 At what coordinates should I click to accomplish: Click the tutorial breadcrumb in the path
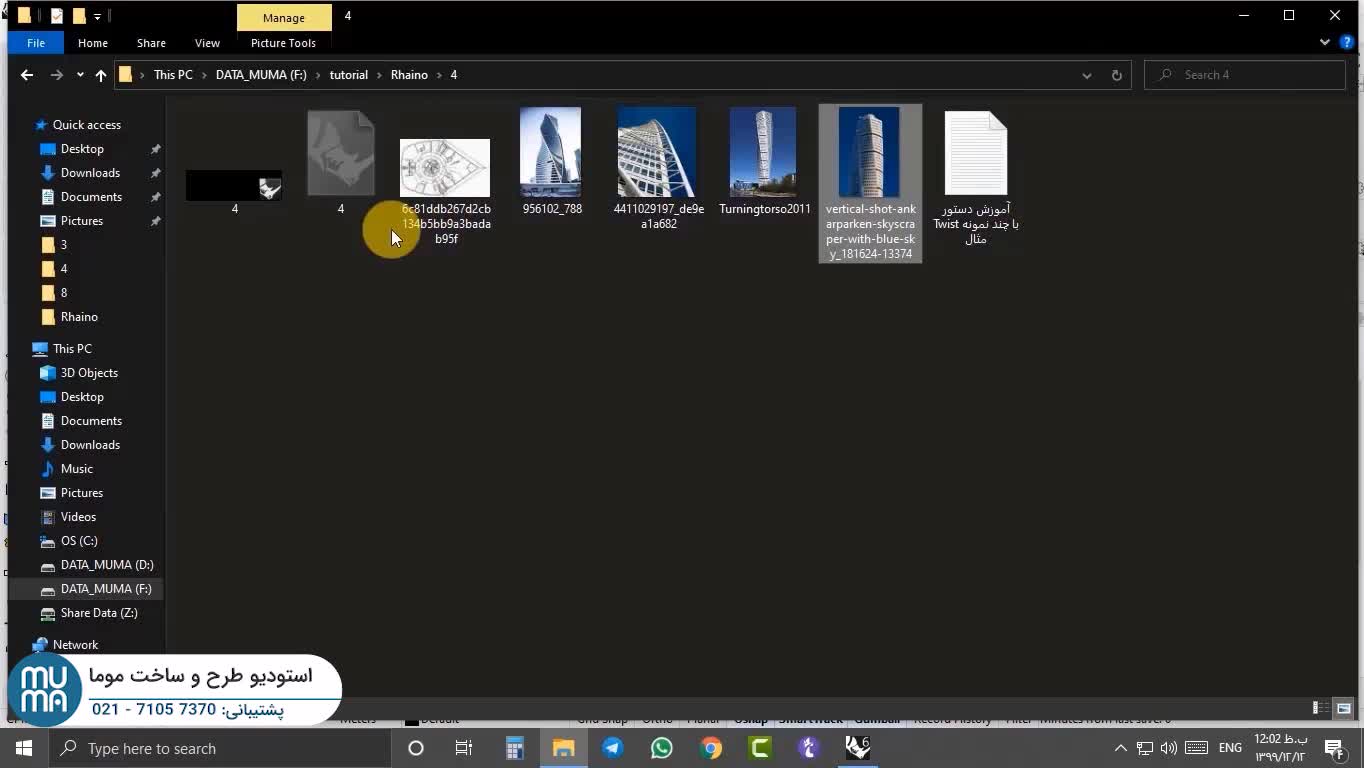[349, 75]
